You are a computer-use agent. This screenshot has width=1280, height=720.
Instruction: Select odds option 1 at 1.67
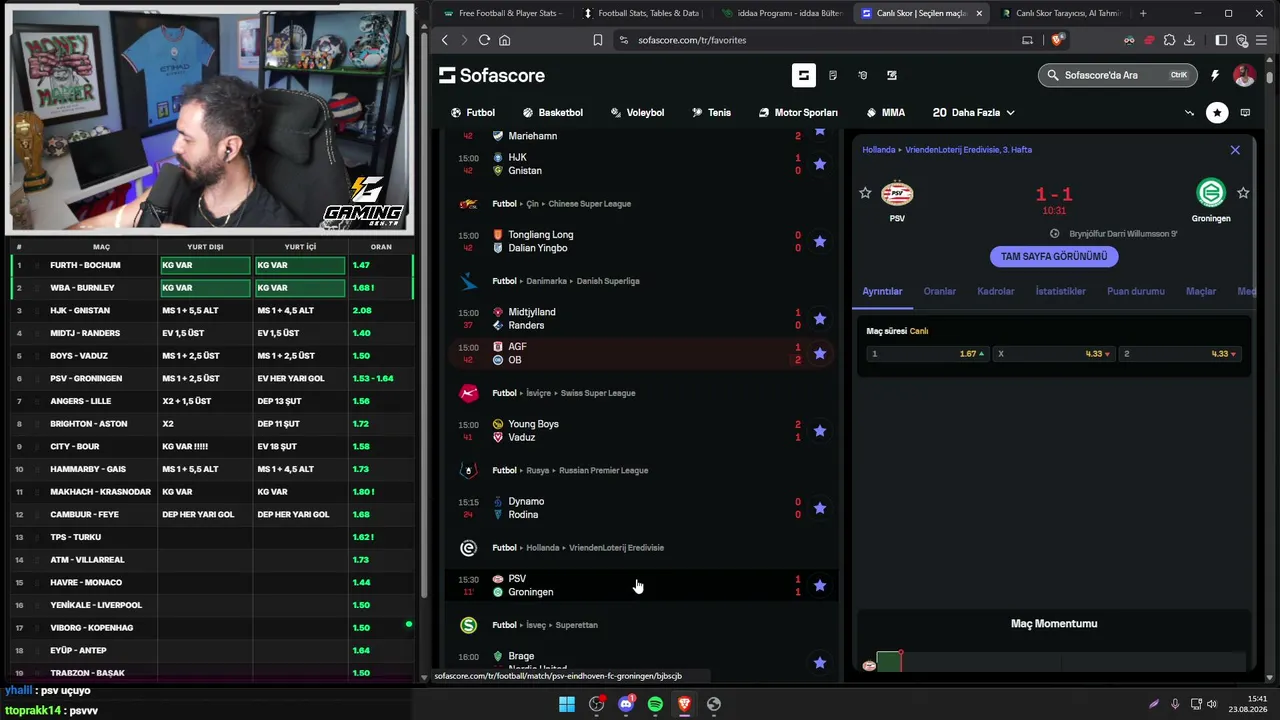(928, 354)
